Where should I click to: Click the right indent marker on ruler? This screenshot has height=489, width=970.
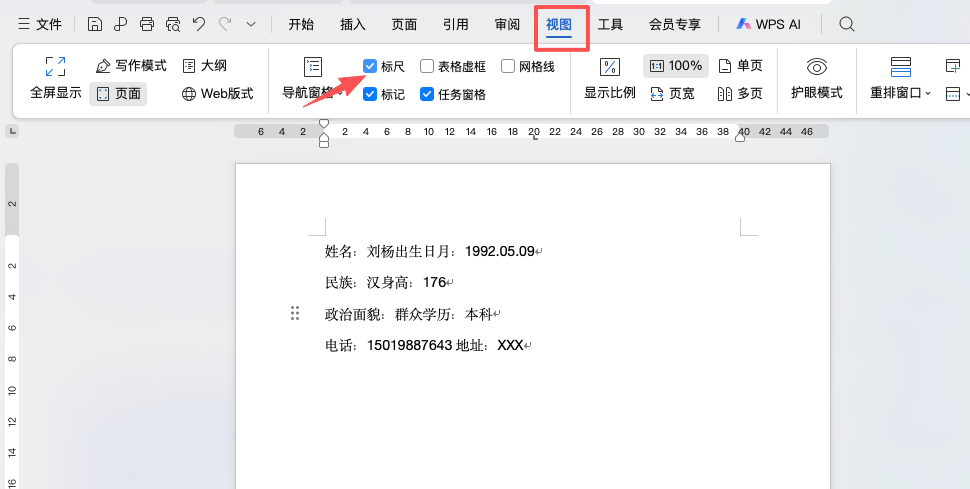740,137
